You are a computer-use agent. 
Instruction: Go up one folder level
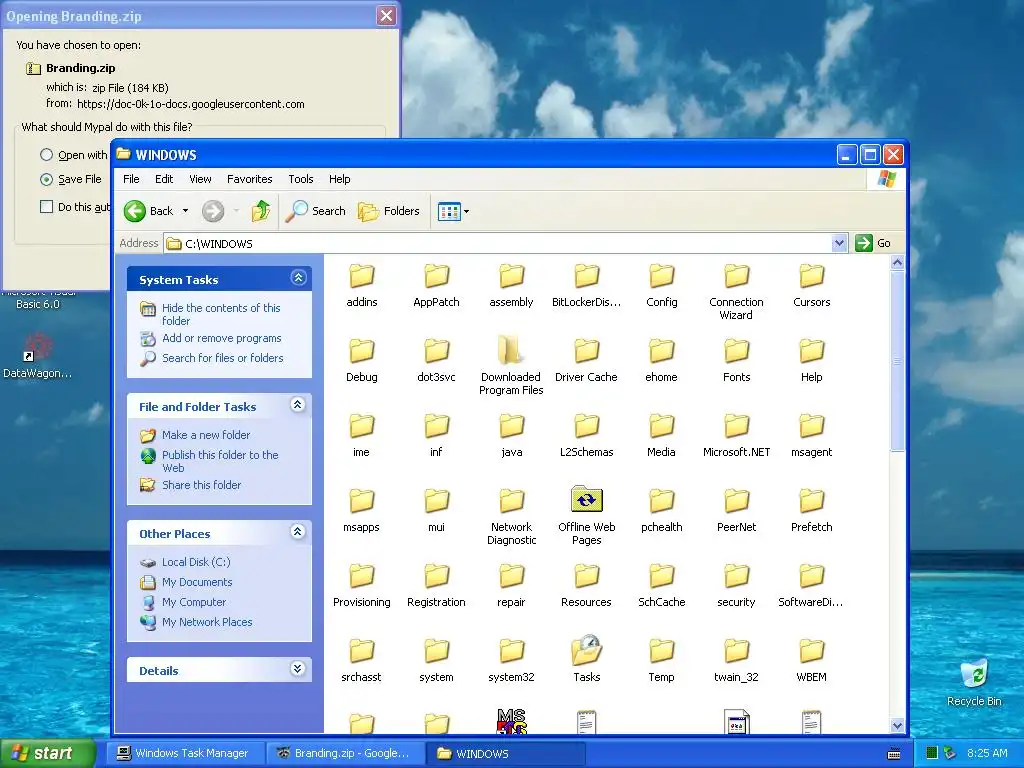[261, 211]
